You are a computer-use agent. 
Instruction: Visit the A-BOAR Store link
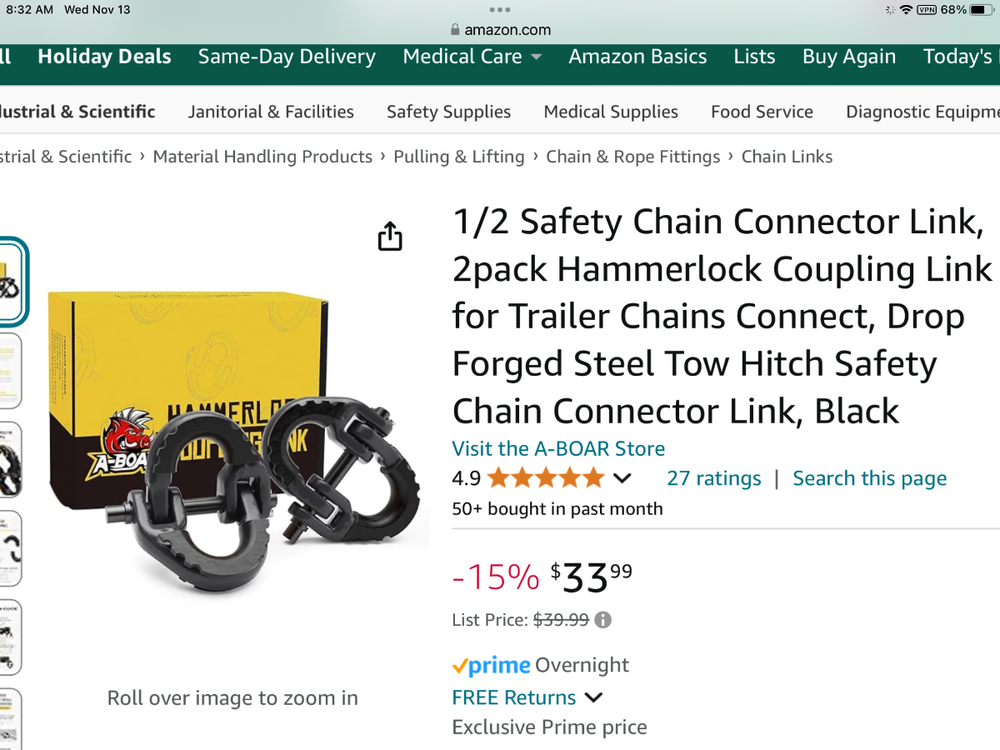[x=558, y=448]
